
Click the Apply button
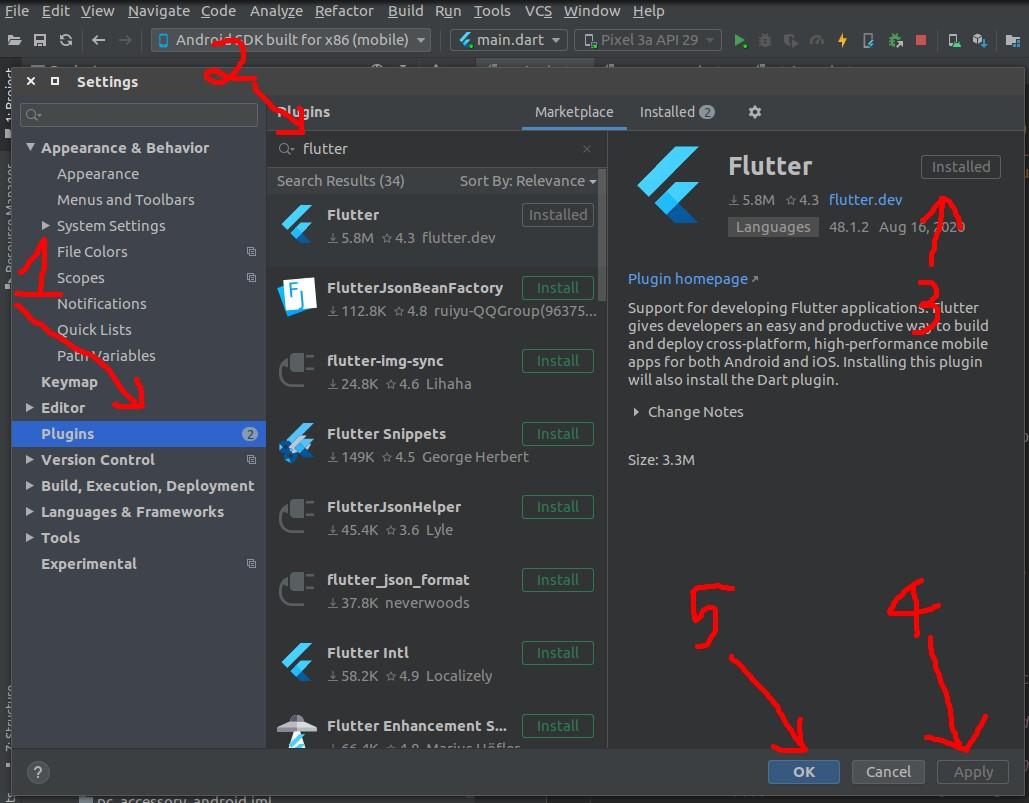pos(973,772)
